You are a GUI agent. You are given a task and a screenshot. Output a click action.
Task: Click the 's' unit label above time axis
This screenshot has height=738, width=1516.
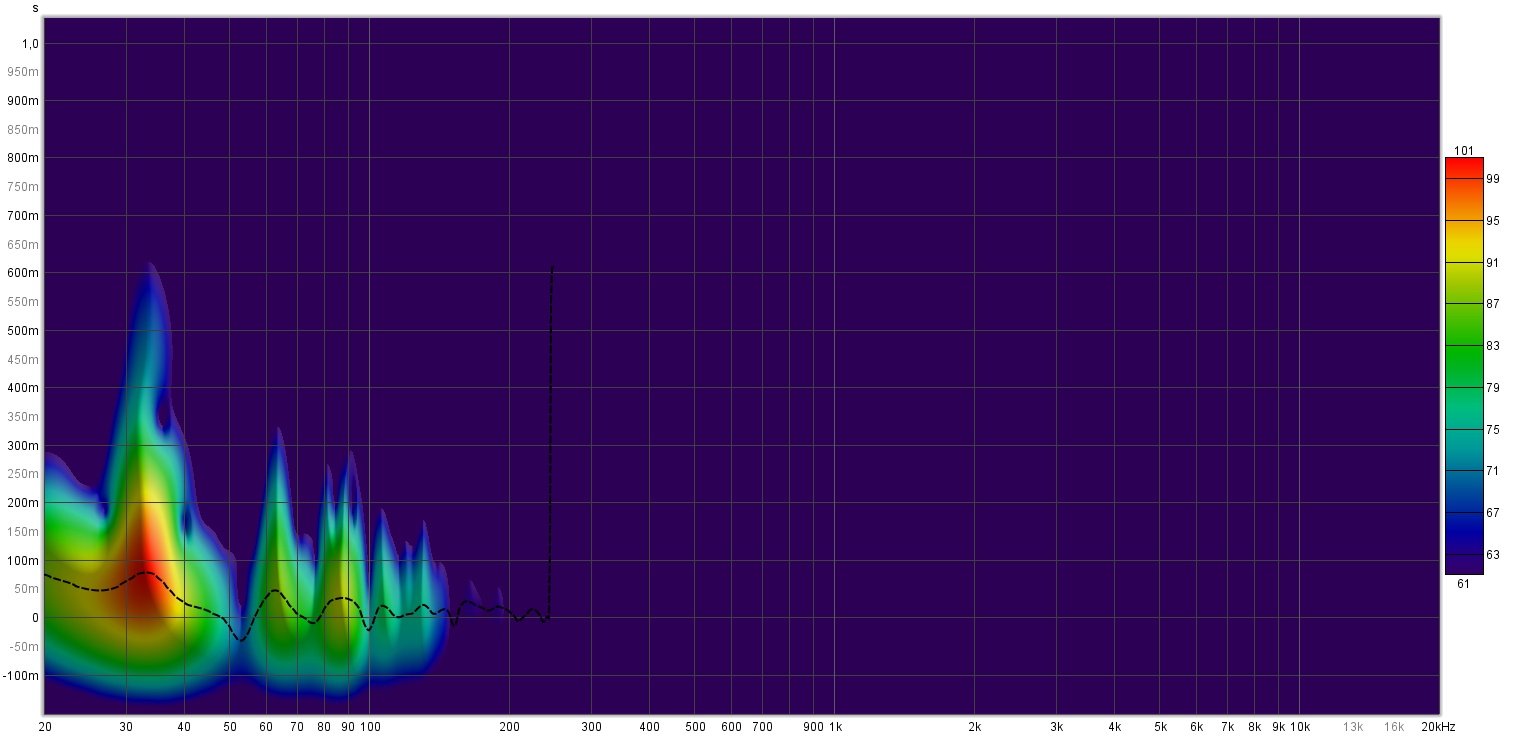click(35, 8)
